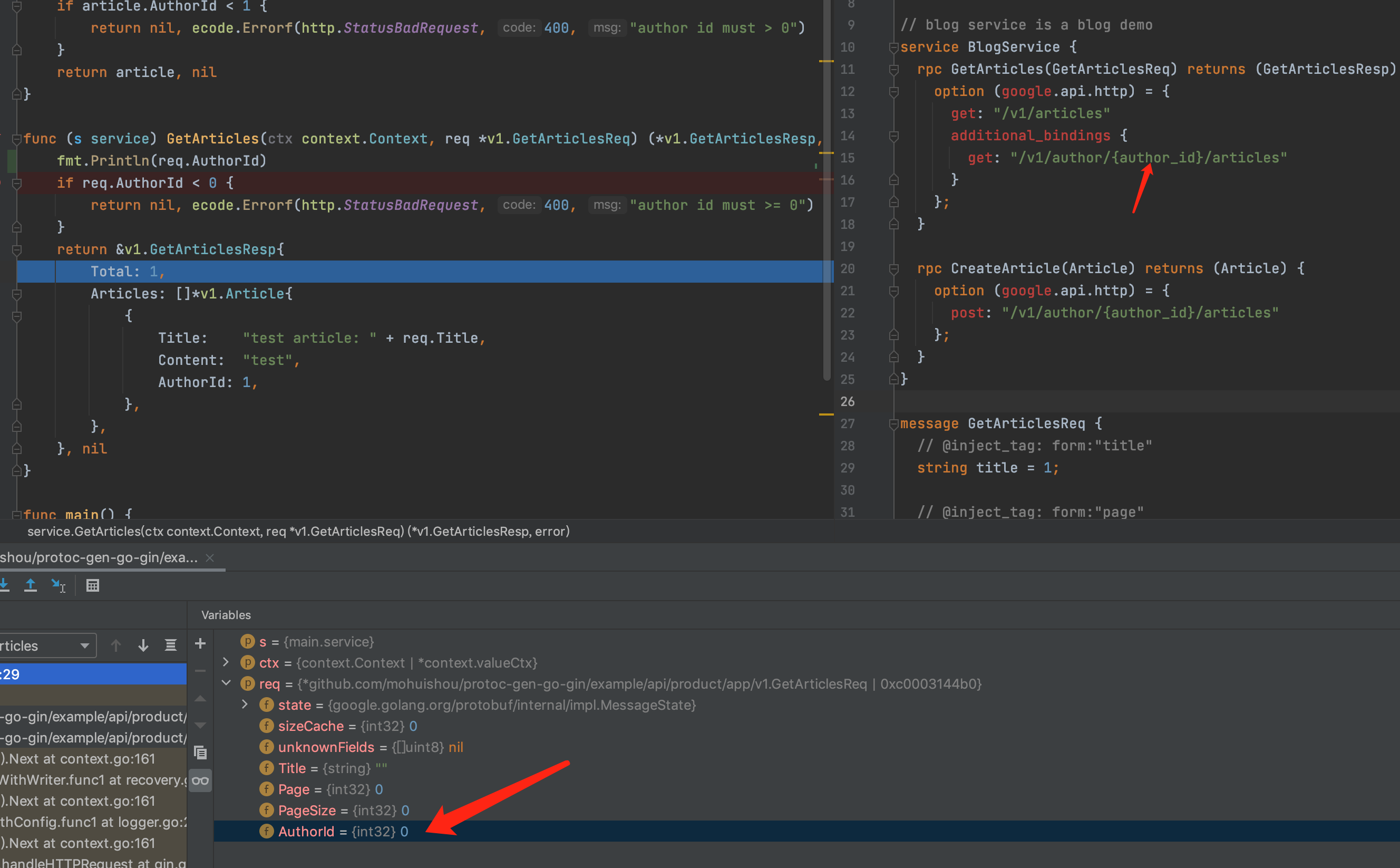
Task: Click the frames filter stack icon
Action: (x=170, y=645)
